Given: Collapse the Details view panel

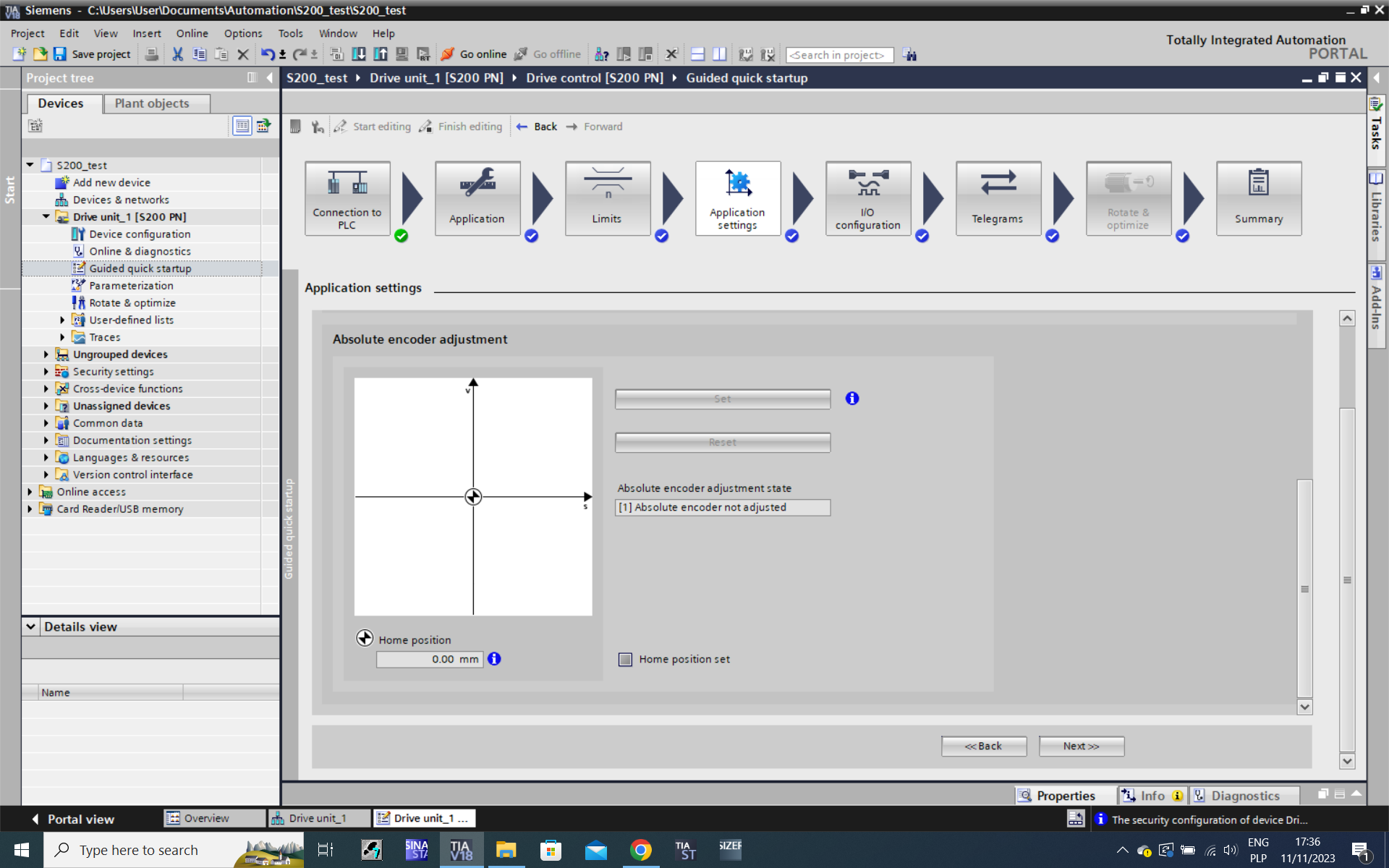Looking at the screenshot, I should click(x=31, y=626).
